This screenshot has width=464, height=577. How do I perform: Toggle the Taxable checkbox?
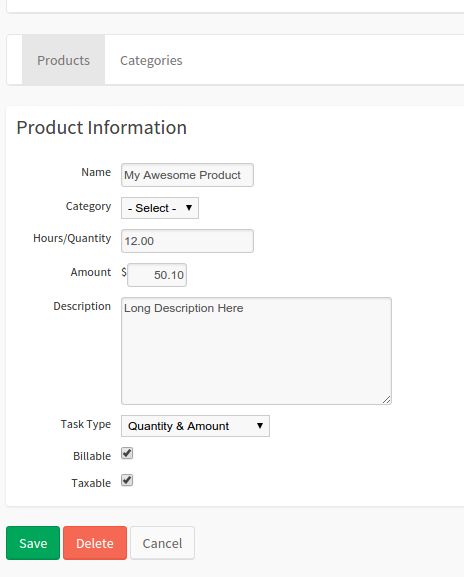click(127, 480)
